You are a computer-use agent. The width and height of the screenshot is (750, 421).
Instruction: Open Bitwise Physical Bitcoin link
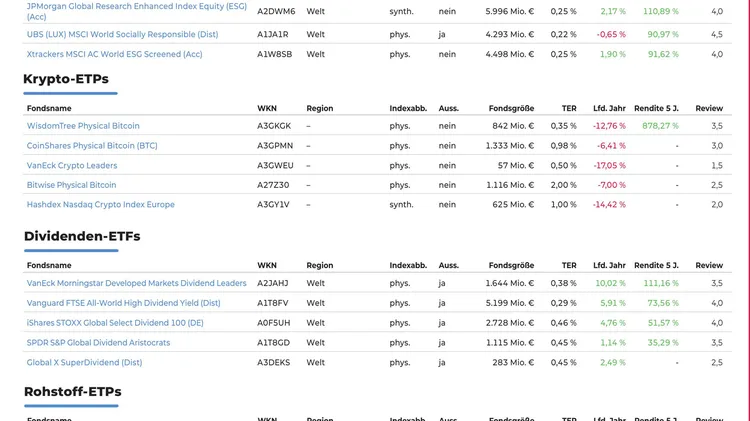(71, 185)
